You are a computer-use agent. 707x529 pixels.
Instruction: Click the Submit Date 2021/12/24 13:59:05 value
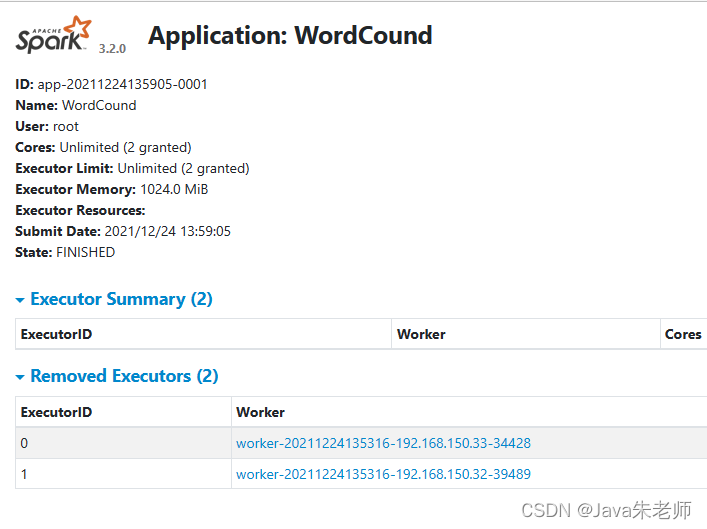coord(167,231)
